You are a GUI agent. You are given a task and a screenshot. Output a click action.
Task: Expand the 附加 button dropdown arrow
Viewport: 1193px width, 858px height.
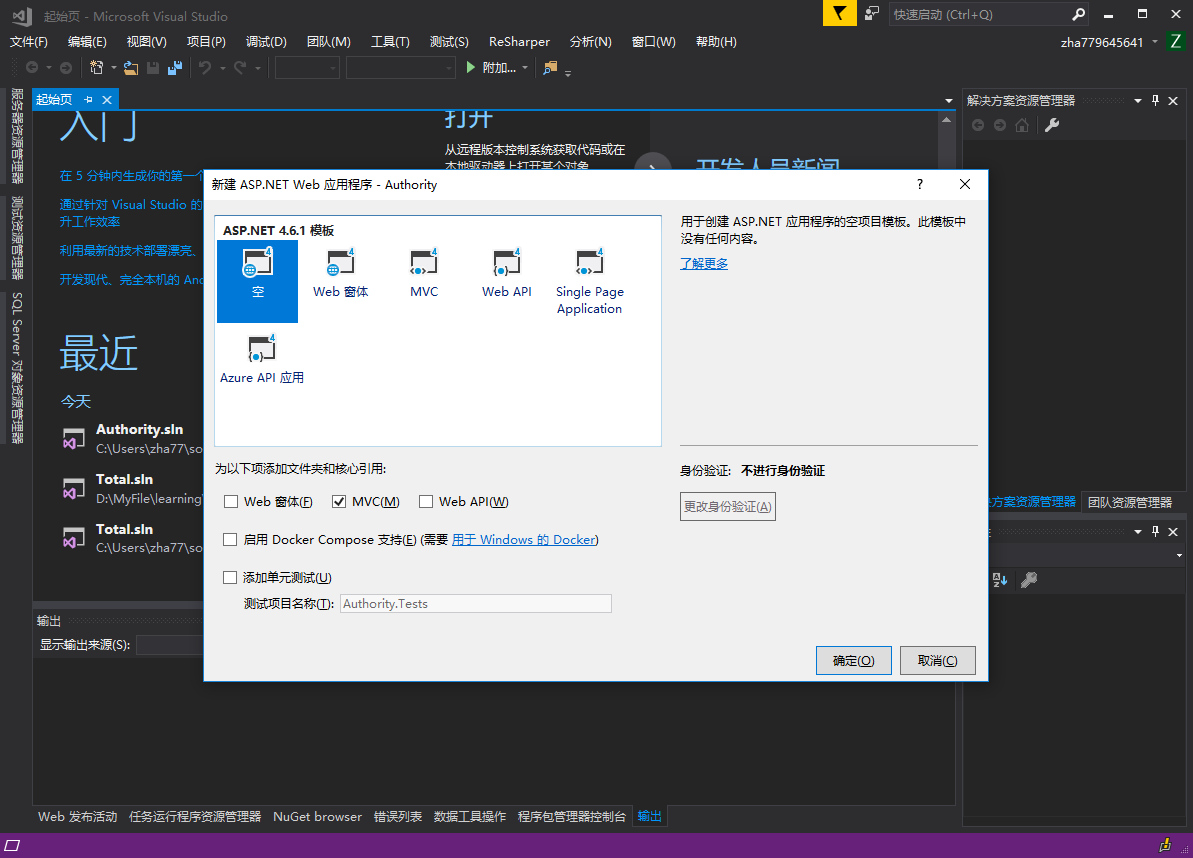(525, 68)
